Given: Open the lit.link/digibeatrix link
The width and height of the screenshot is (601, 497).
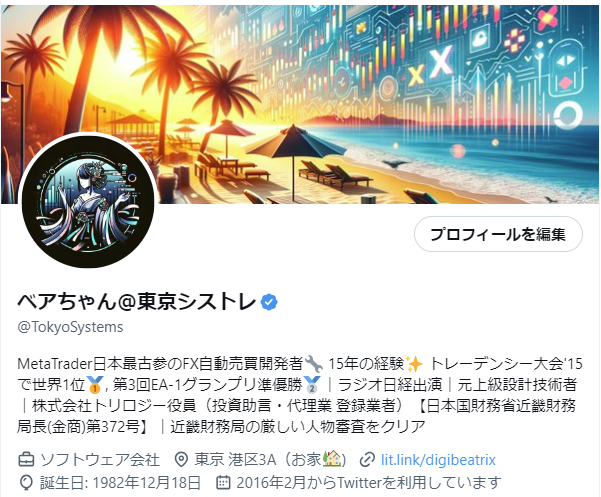Looking at the screenshot, I should [438, 460].
